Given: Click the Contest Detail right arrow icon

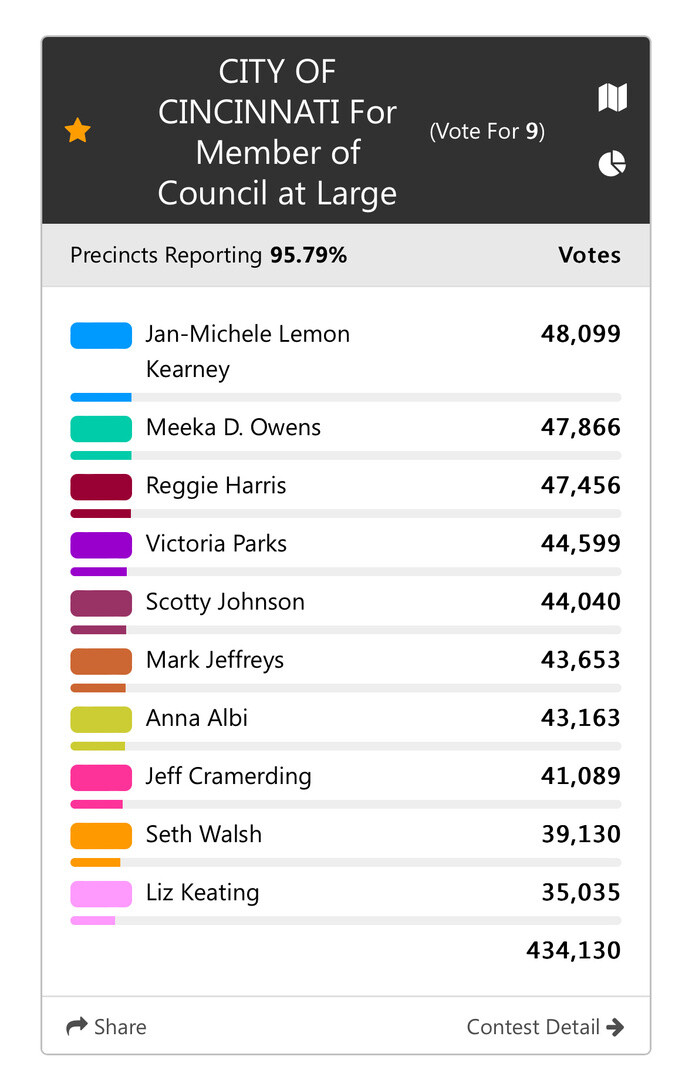Looking at the screenshot, I should pos(615,1027).
